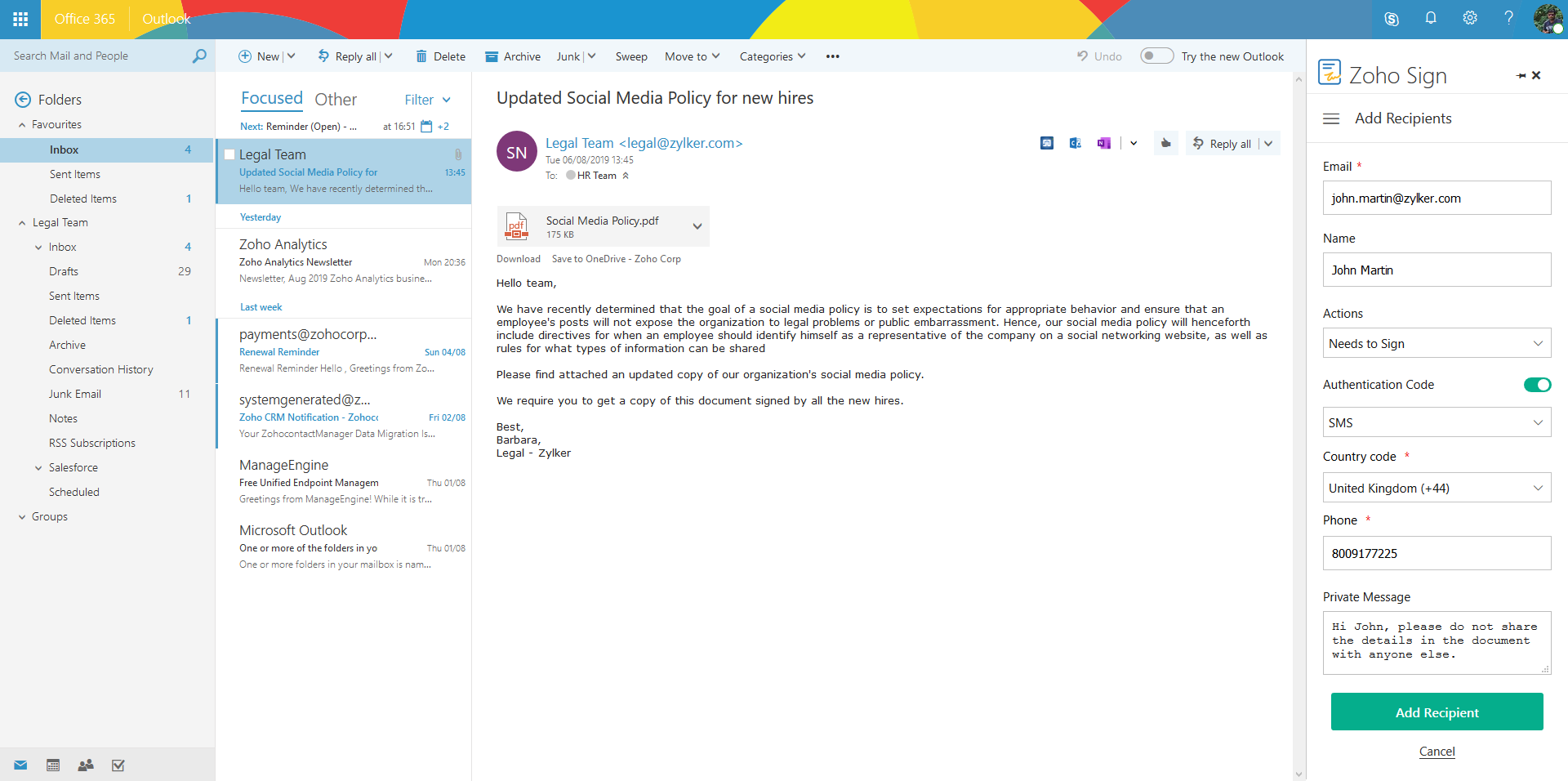Click the Cancel link in Zoho Sign
The image size is (1568, 781).
click(1437, 752)
